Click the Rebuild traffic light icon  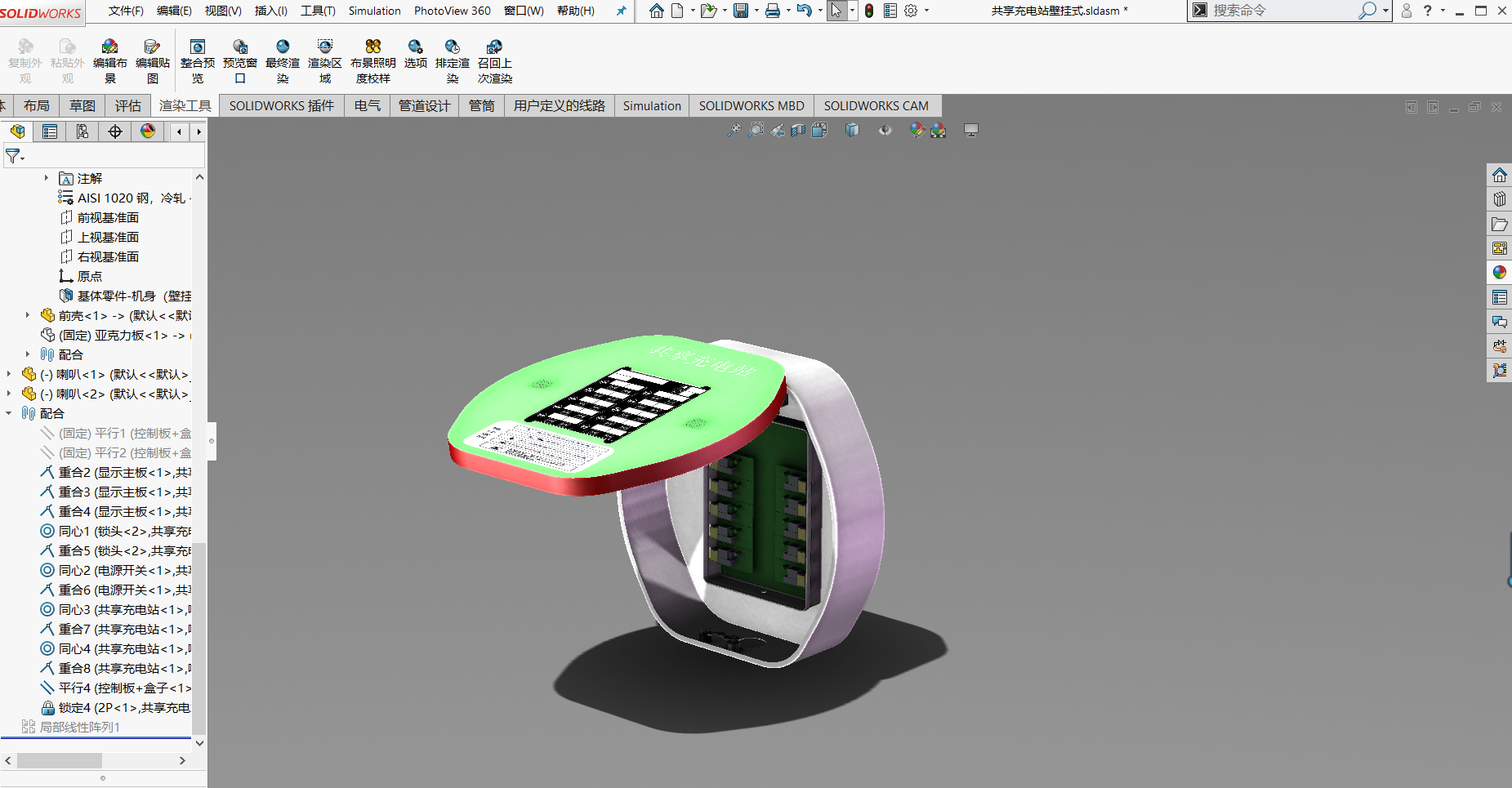point(869,11)
